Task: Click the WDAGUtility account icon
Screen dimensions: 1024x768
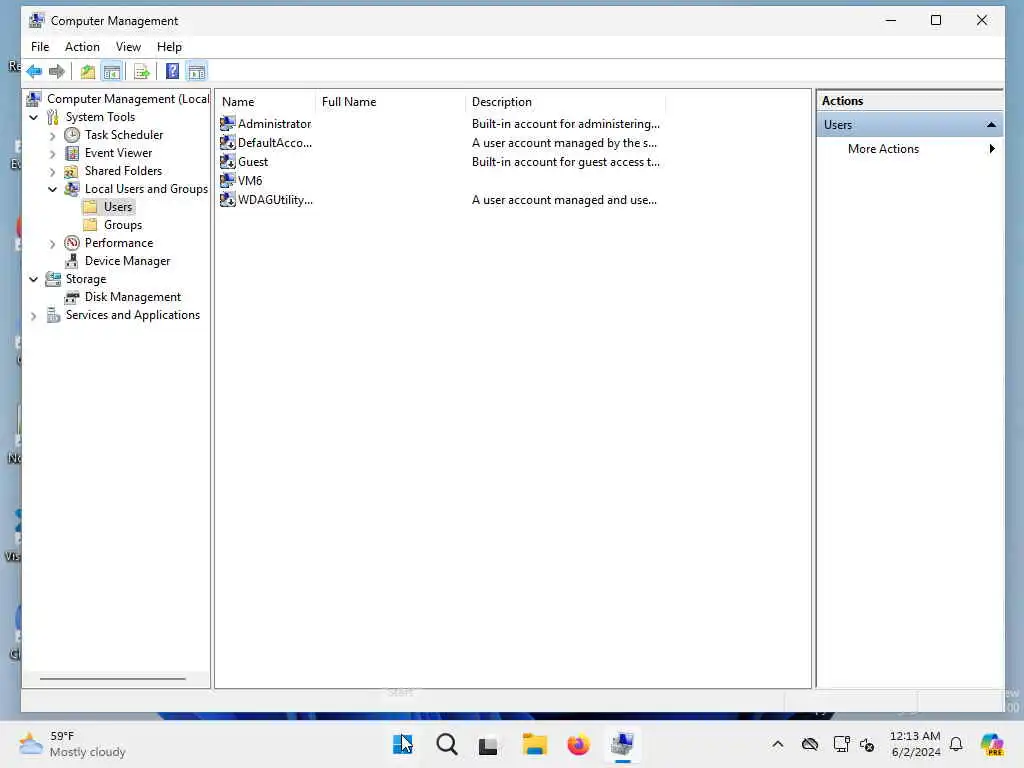Action: (x=227, y=200)
